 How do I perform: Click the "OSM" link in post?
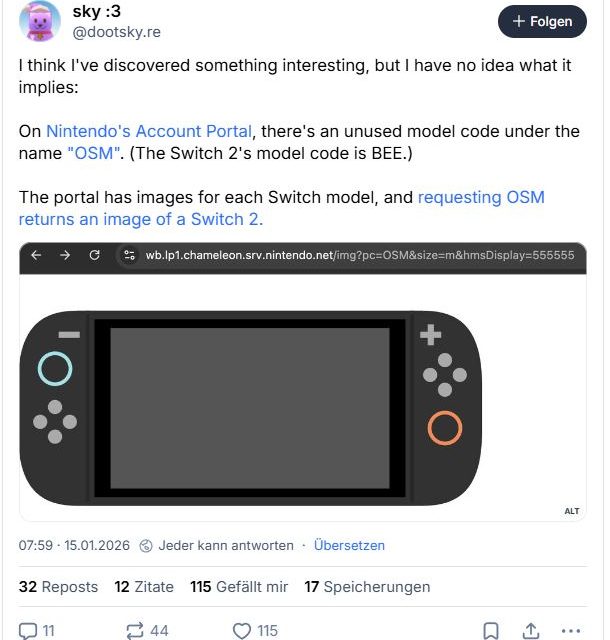tap(90, 153)
